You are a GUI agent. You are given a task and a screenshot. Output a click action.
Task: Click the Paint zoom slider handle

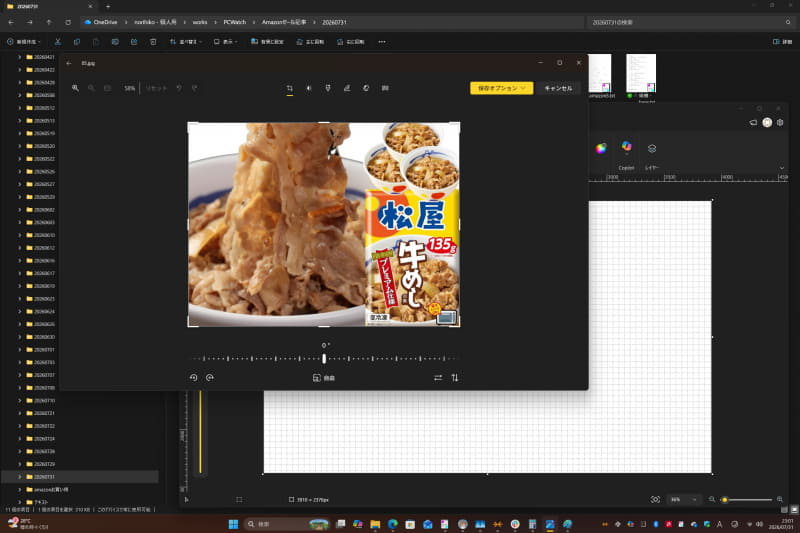pos(724,500)
